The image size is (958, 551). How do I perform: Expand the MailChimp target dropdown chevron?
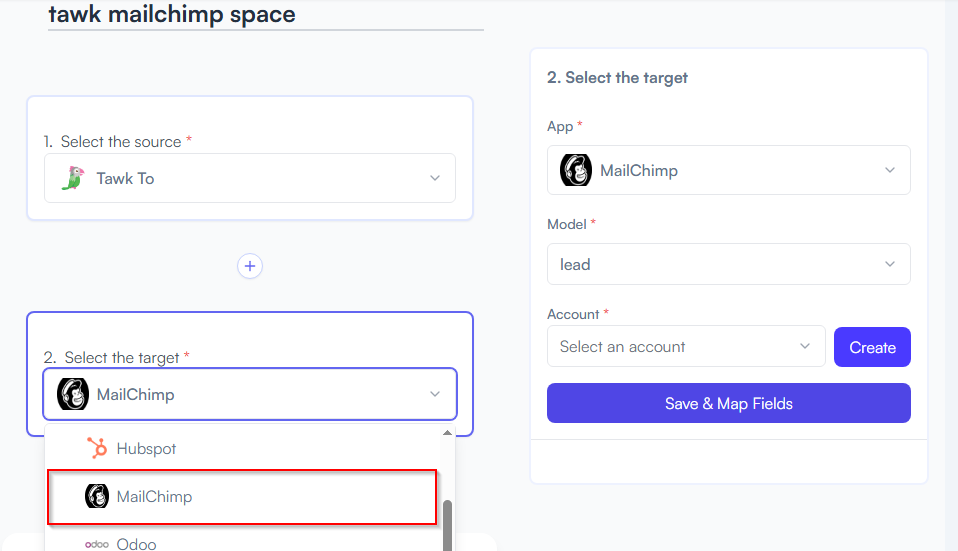[x=434, y=394]
